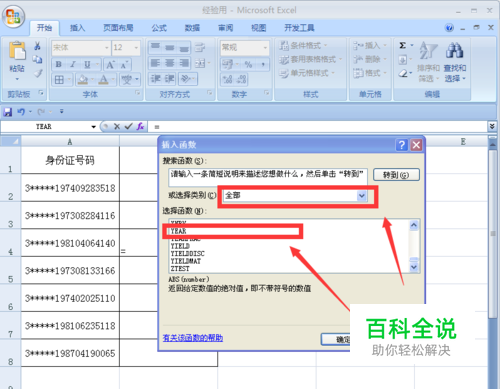Switch to the 插入 ribbon tab

pyautogui.click(x=77, y=28)
